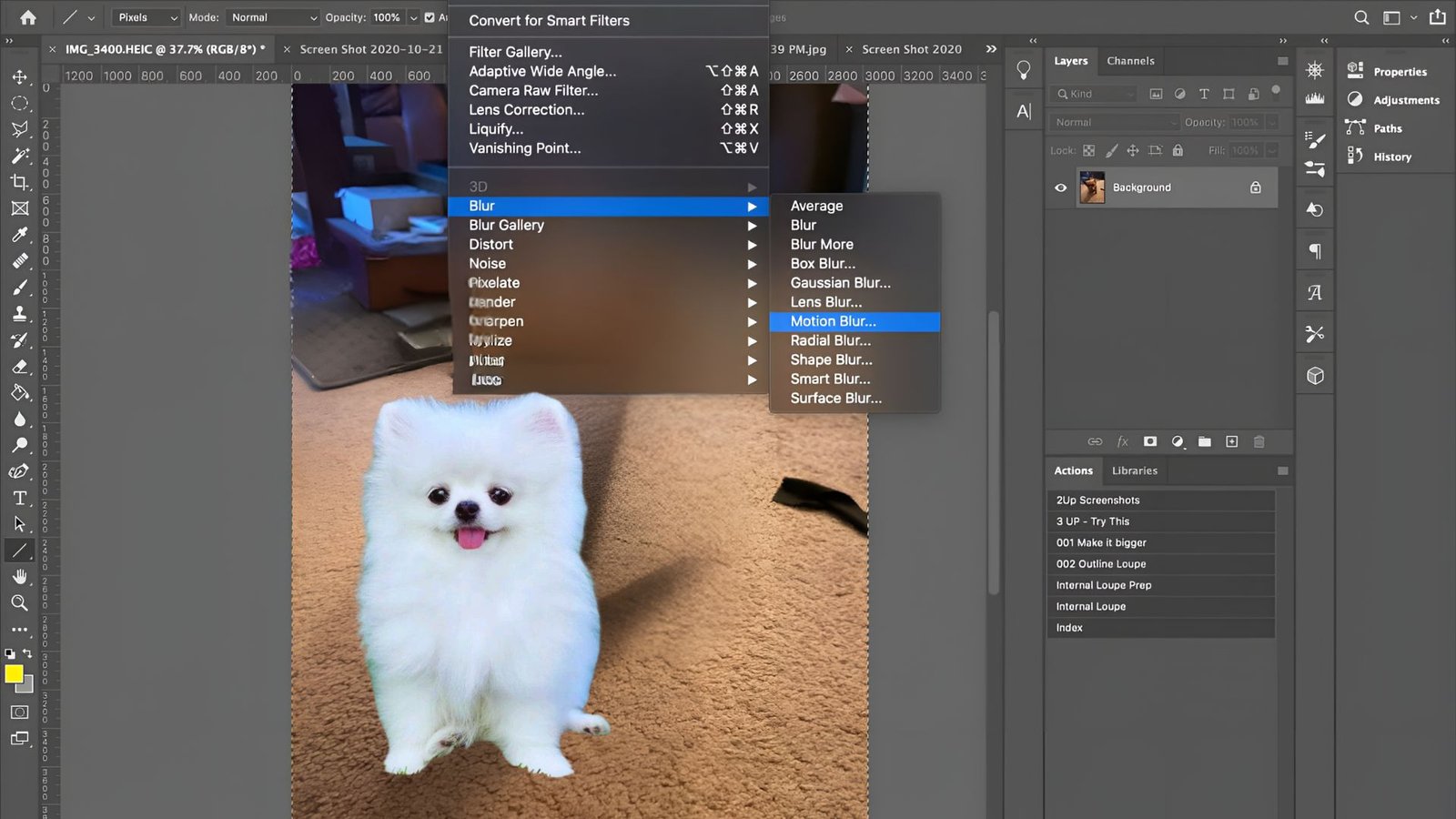Screen dimensions: 1456x819
Task: Open the 3D cube panel icon
Action: pos(1315,376)
